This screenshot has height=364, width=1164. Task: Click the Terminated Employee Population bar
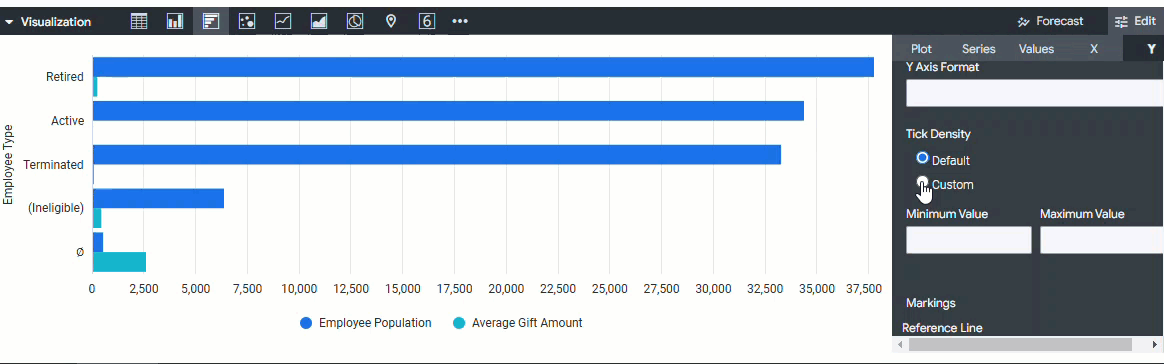[436, 155]
